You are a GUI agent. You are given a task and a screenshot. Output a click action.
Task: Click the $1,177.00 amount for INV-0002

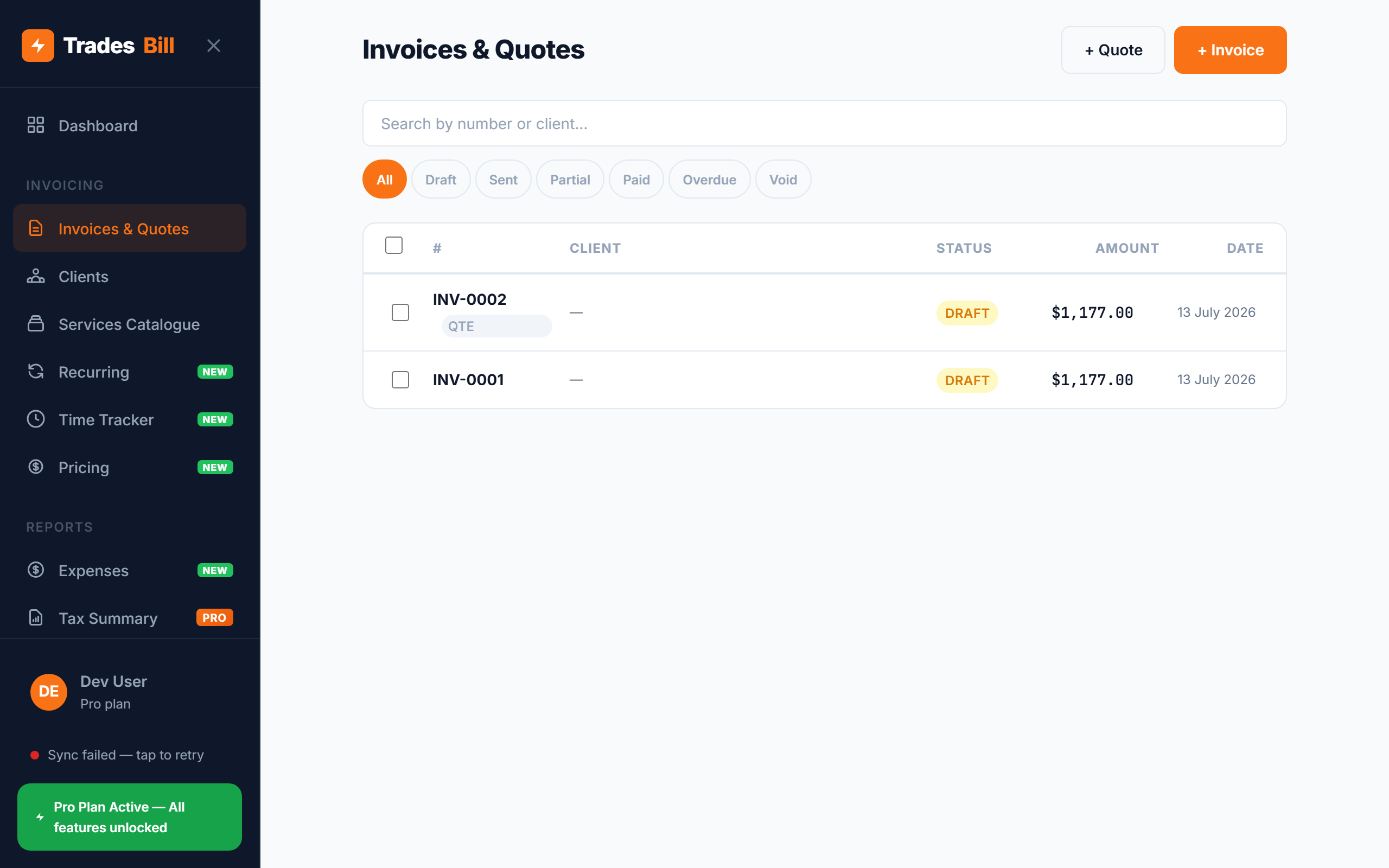point(1092,312)
